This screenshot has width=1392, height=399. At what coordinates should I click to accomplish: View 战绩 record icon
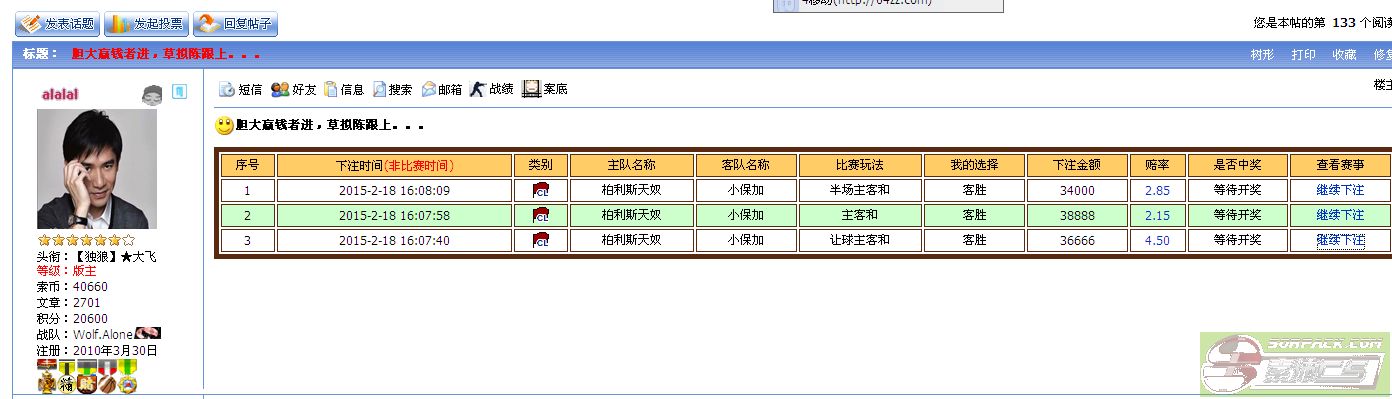point(492,89)
